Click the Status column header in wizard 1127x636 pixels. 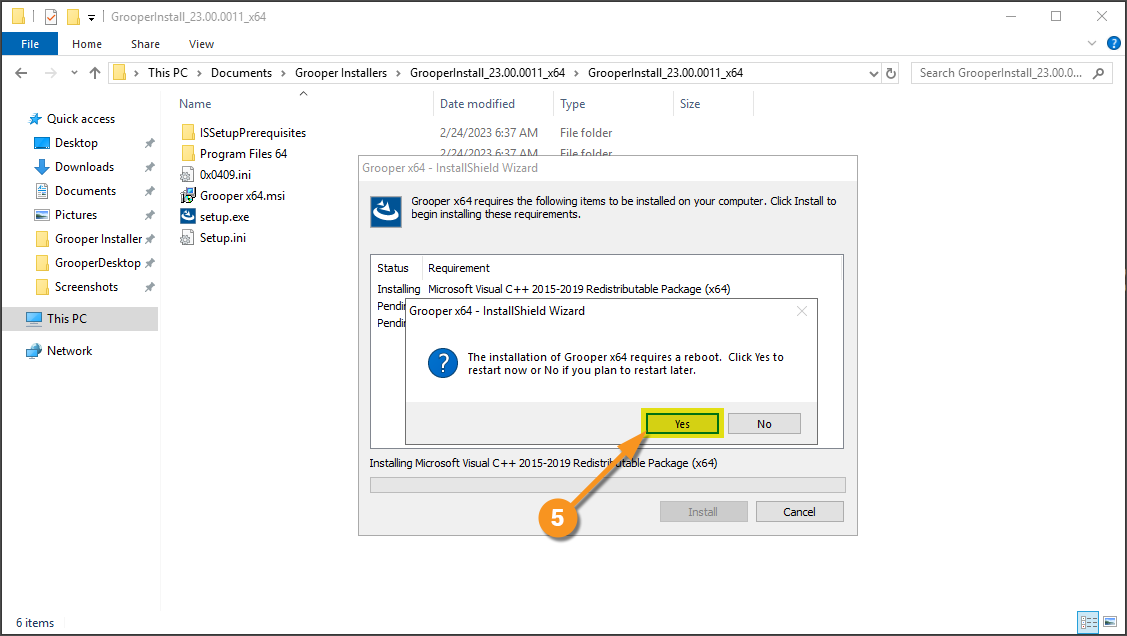point(392,268)
